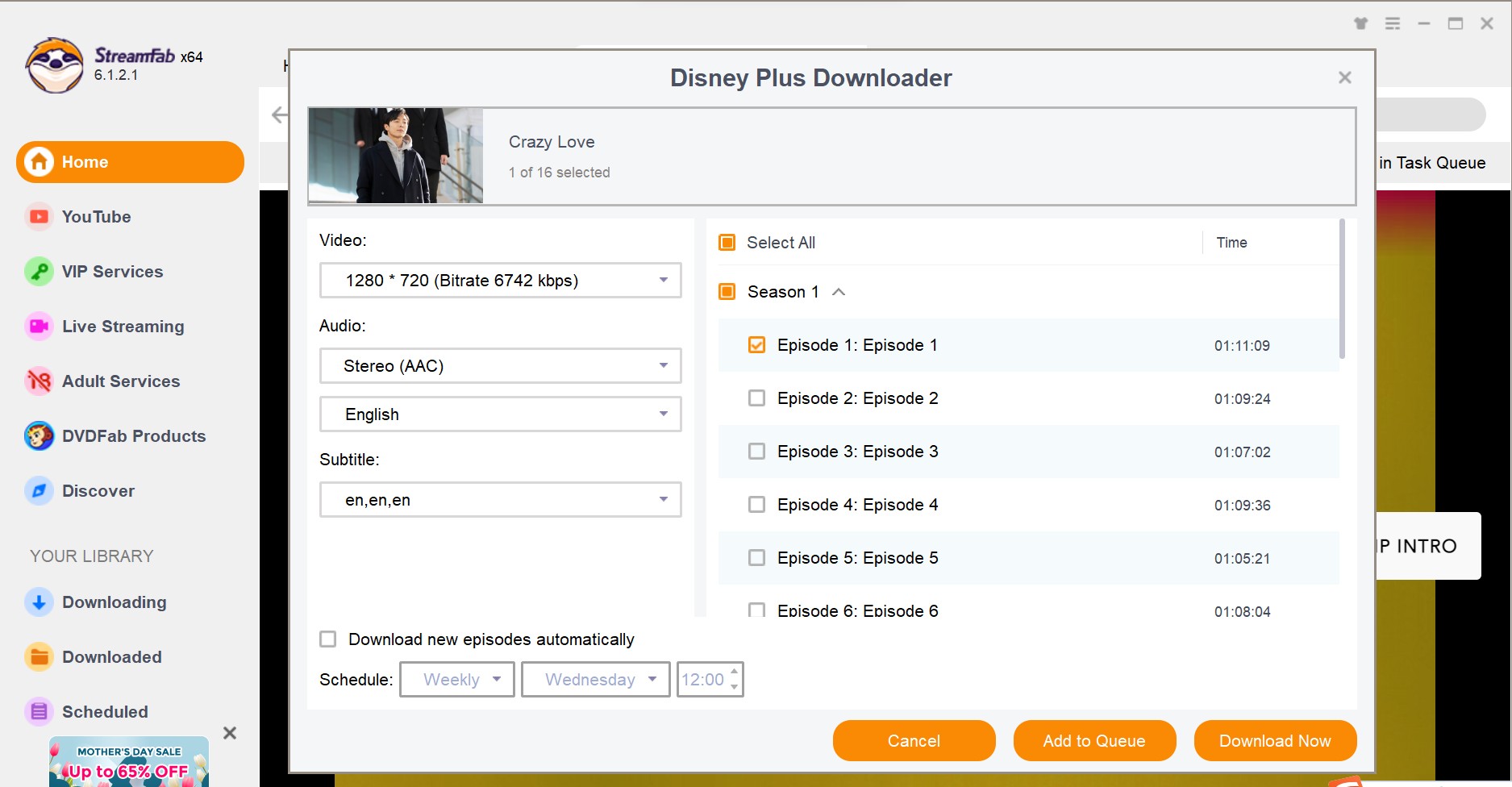Check the Episode 3 checkbox
The image size is (1512, 787).
coord(756,452)
